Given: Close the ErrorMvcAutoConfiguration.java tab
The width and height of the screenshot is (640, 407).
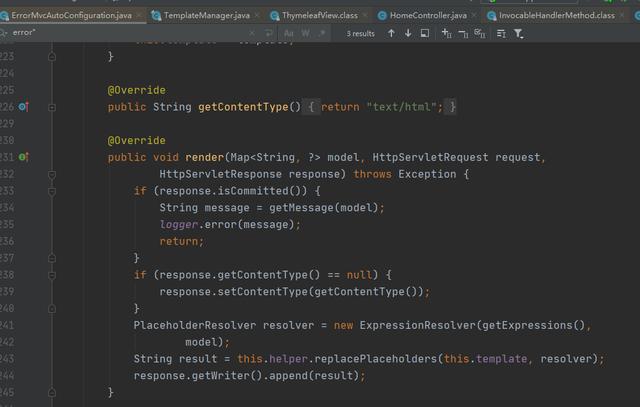Looking at the screenshot, I should tap(139, 16).
